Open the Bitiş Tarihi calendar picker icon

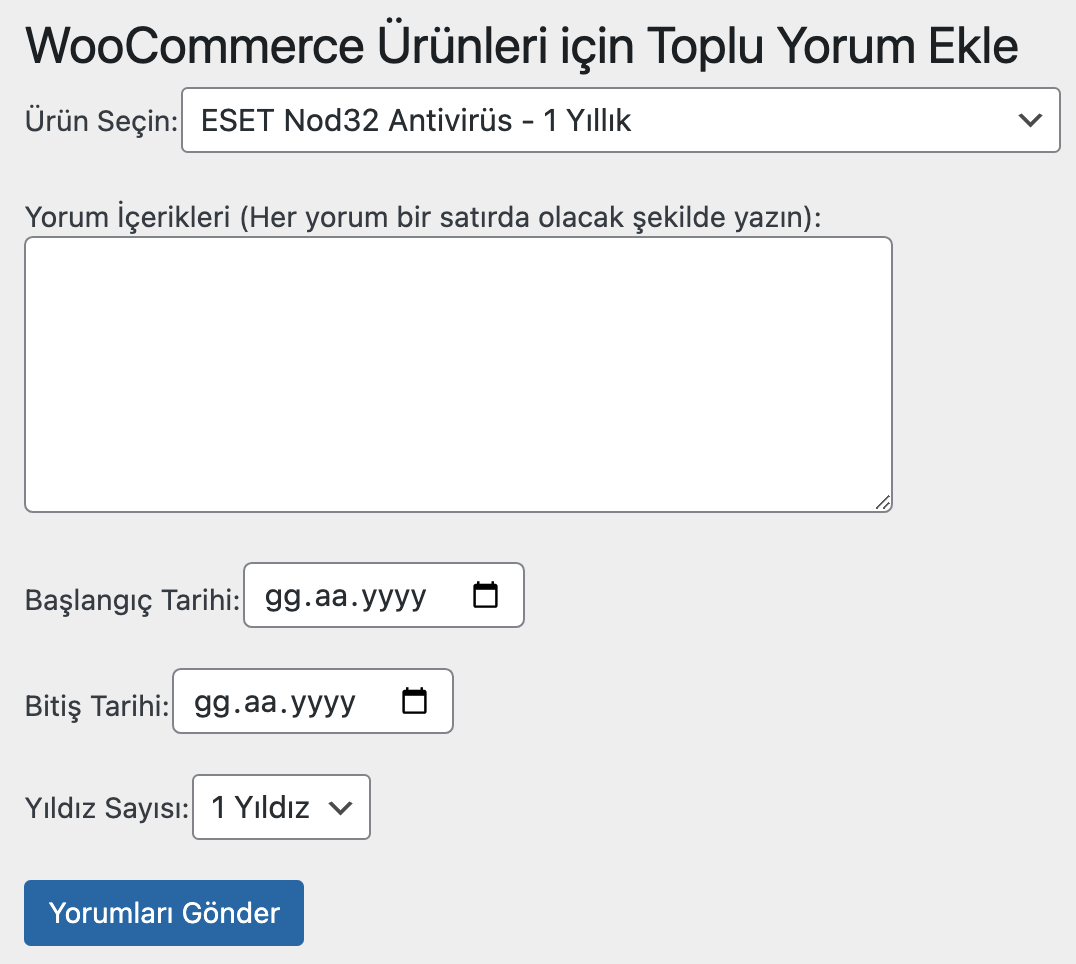coord(414,701)
